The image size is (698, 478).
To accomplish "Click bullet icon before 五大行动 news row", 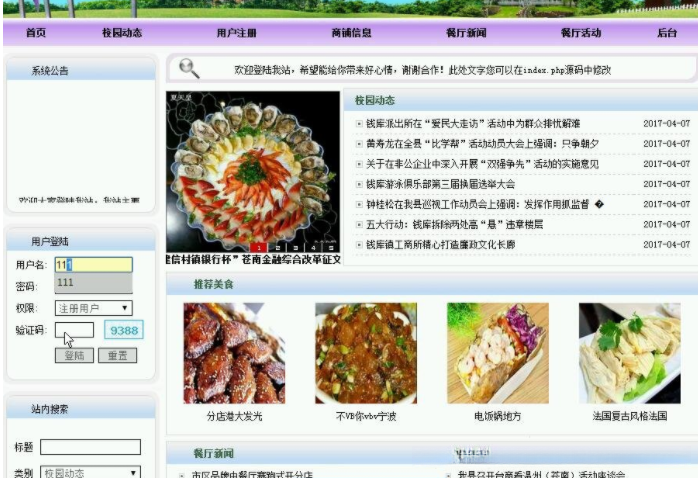I will (359, 224).
